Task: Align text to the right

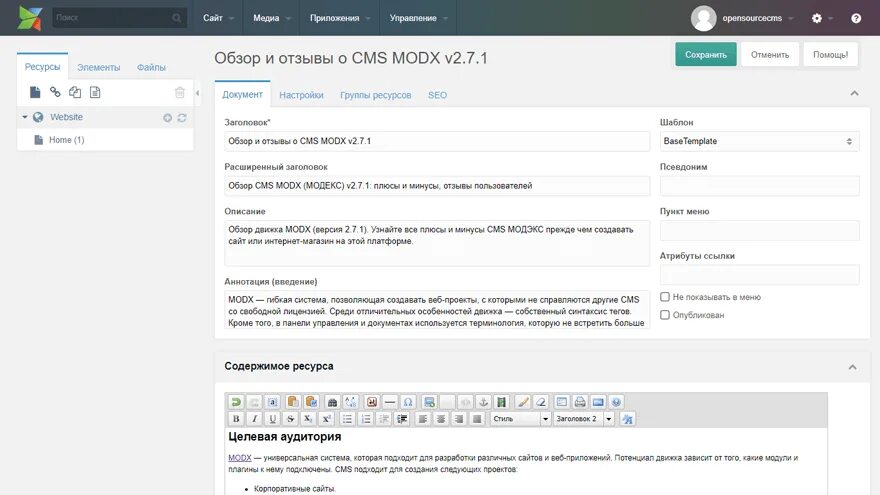Action: (459, 419)
